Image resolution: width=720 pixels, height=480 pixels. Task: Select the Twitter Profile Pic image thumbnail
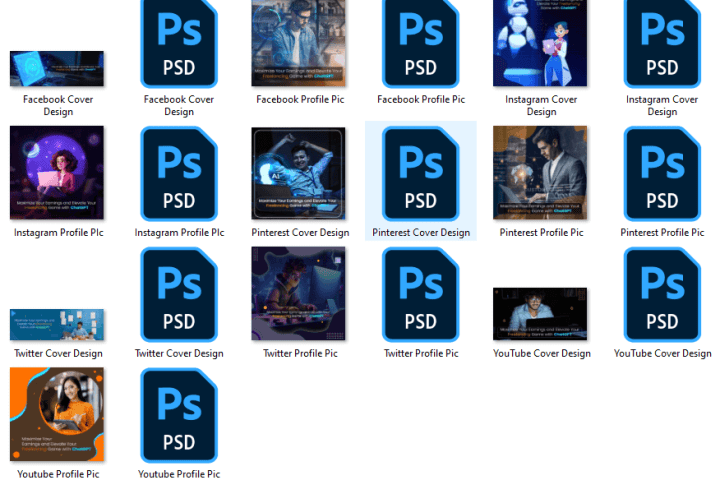298,294
